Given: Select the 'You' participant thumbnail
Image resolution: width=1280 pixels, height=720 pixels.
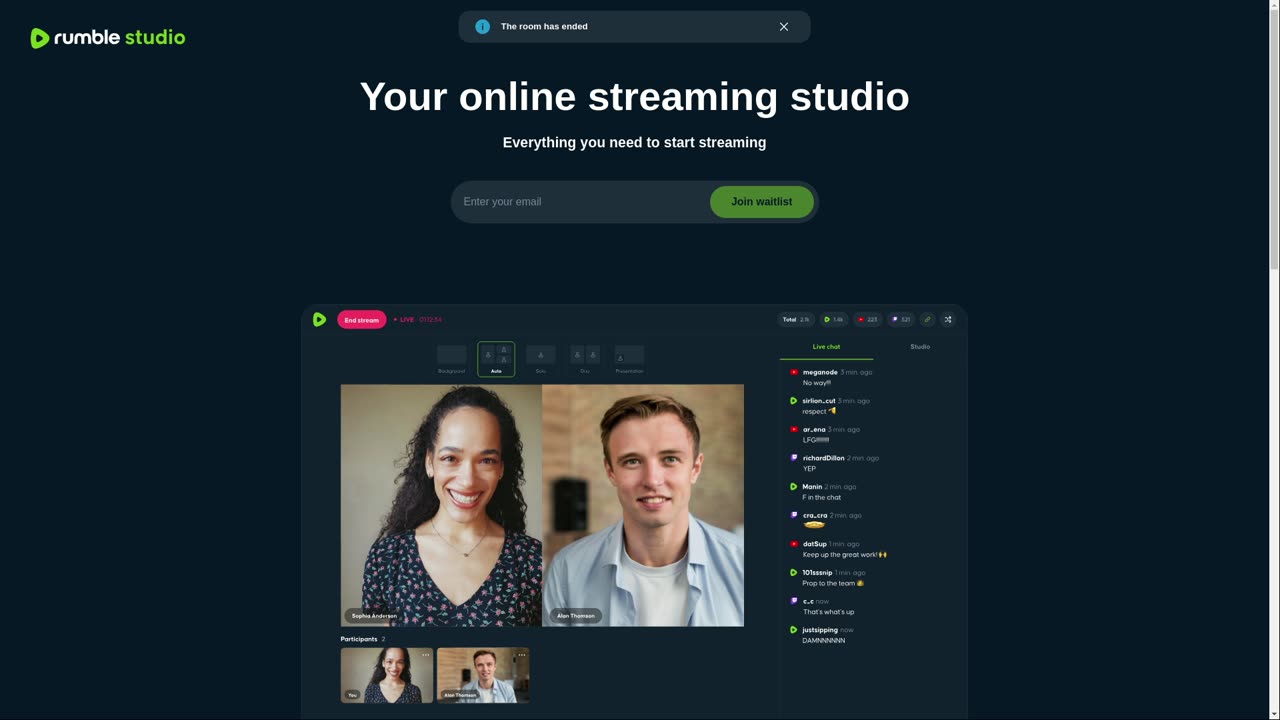Looking at the screenshot, I should (x=387, y=675).
